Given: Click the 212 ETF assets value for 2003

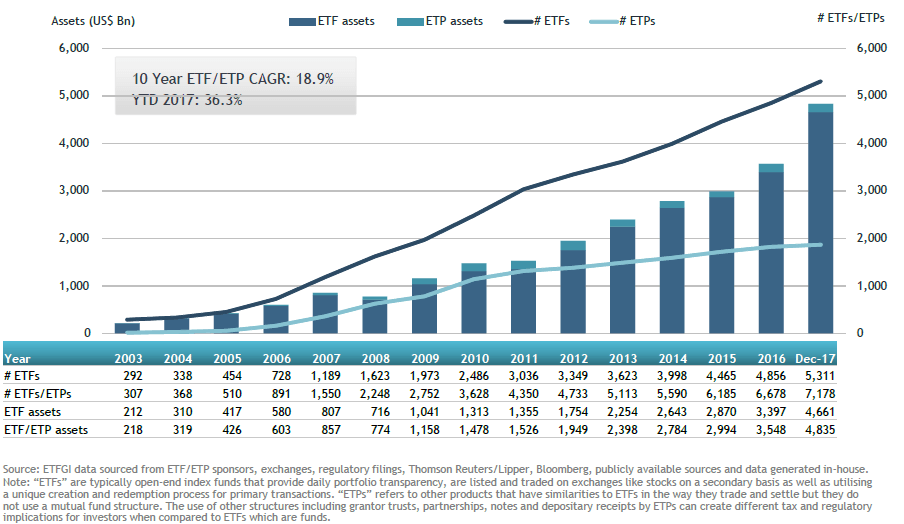Looking at the screenshot, I should point(127,412).
